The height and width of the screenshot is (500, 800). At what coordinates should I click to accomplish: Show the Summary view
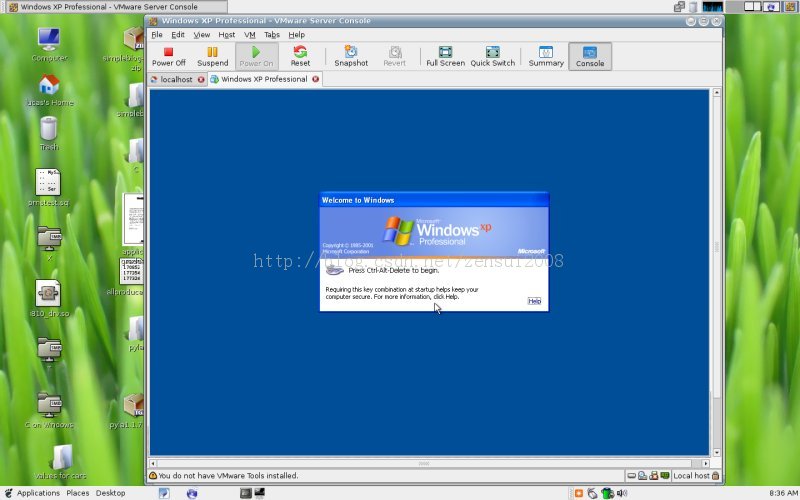[546, 56]
